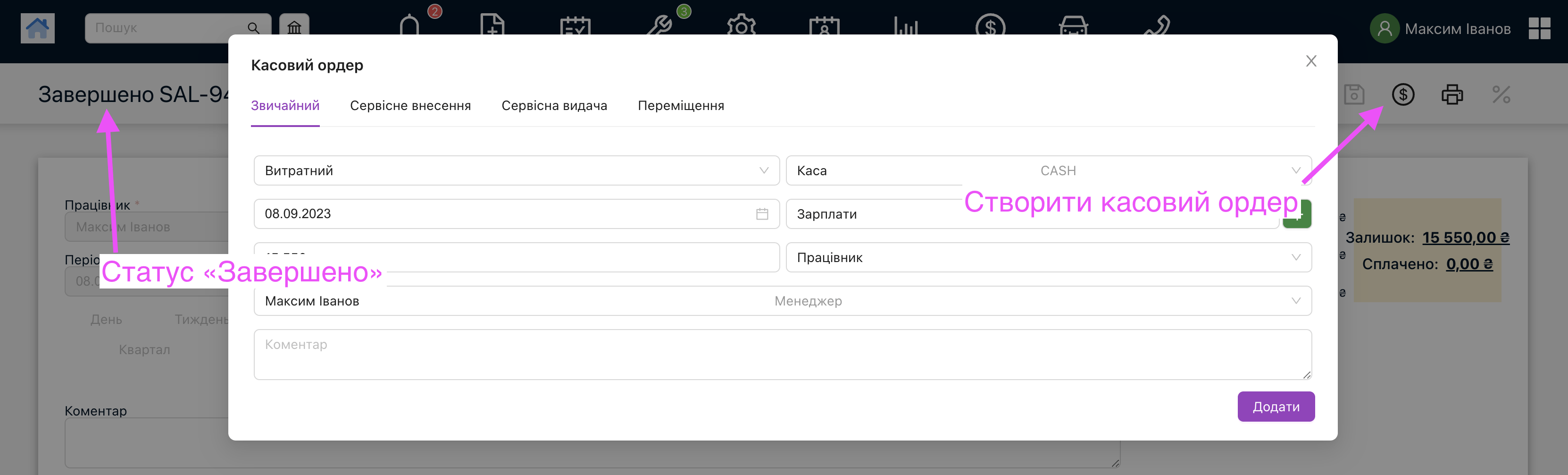Switch to Сервісне внесення tab
The height and width of the screenshot is (475, 1568).
pyautogui.click(x=410, y=106)
